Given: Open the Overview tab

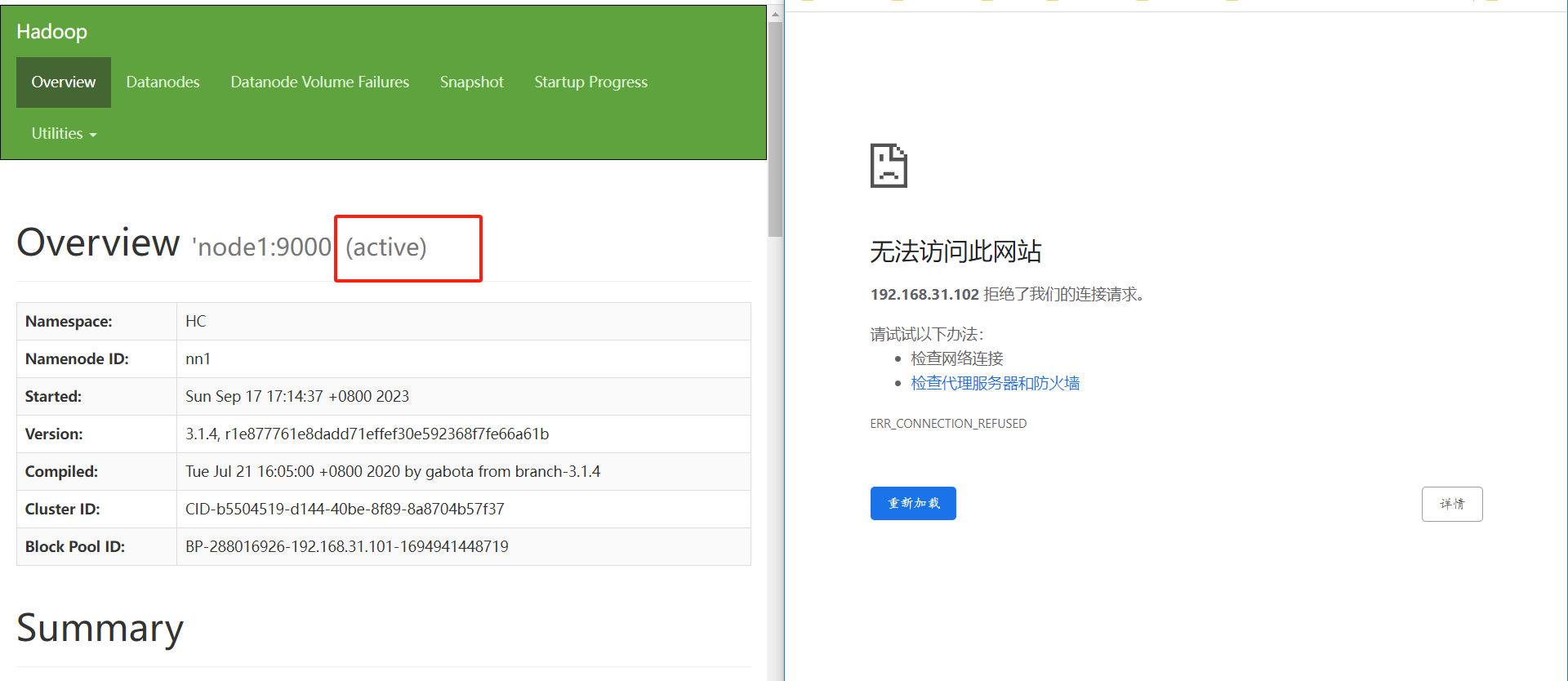Looking at the screenshot, I should 64,82.
